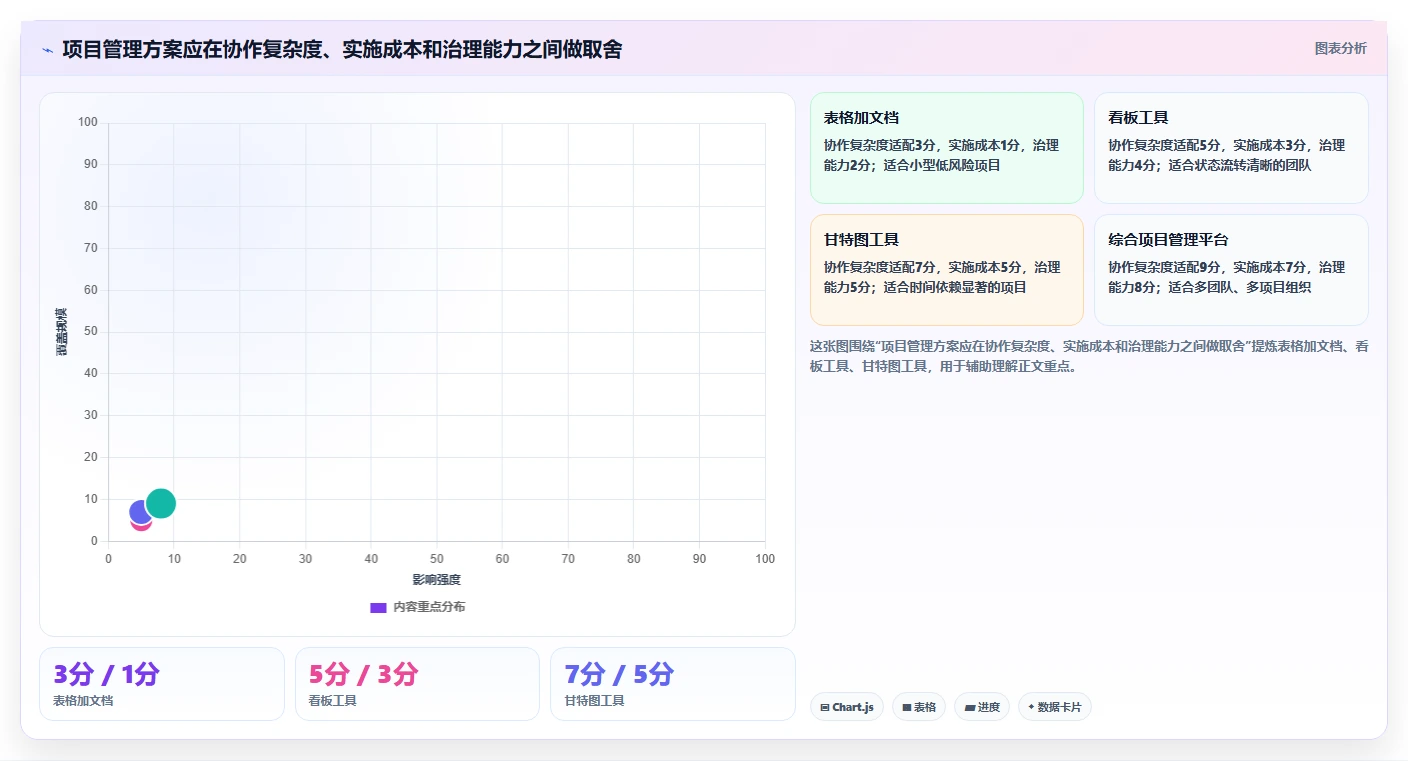The image size is (1408, 761).
Task: Click the 进度 tag icon
Action: tap(969, 707)
